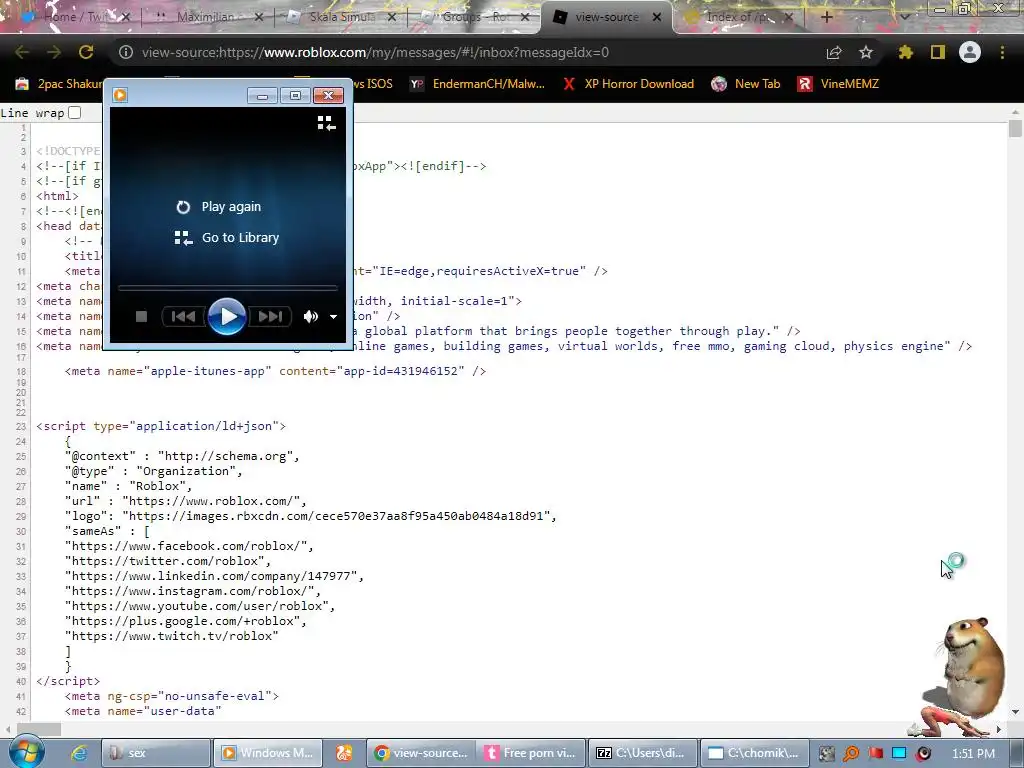1024x768 pixels.
Task: Open the Chrome profile avatar menu
Action: [x=970, y=52]
